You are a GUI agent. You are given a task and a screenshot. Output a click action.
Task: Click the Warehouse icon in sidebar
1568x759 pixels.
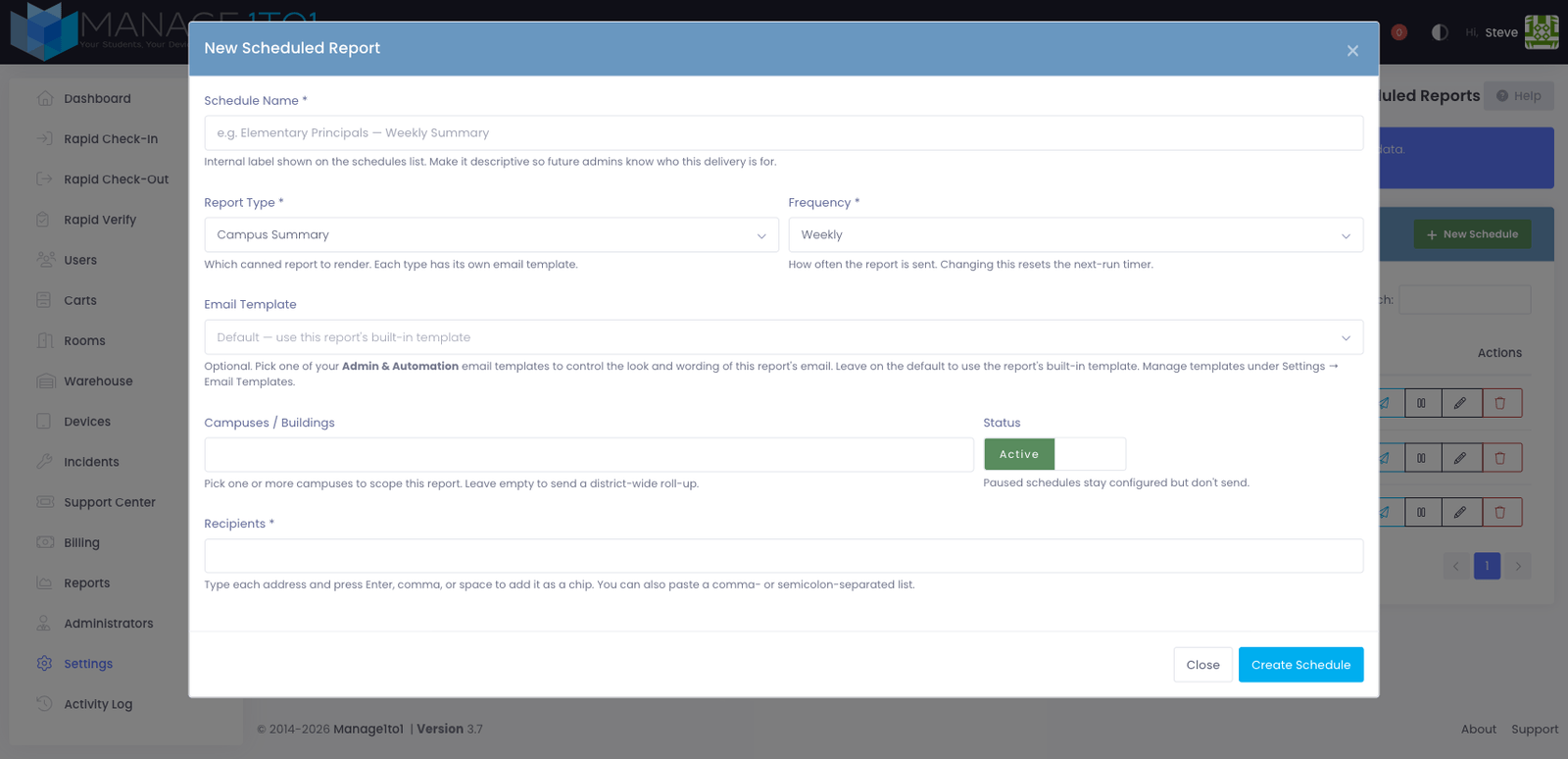(x=45, y=380)
